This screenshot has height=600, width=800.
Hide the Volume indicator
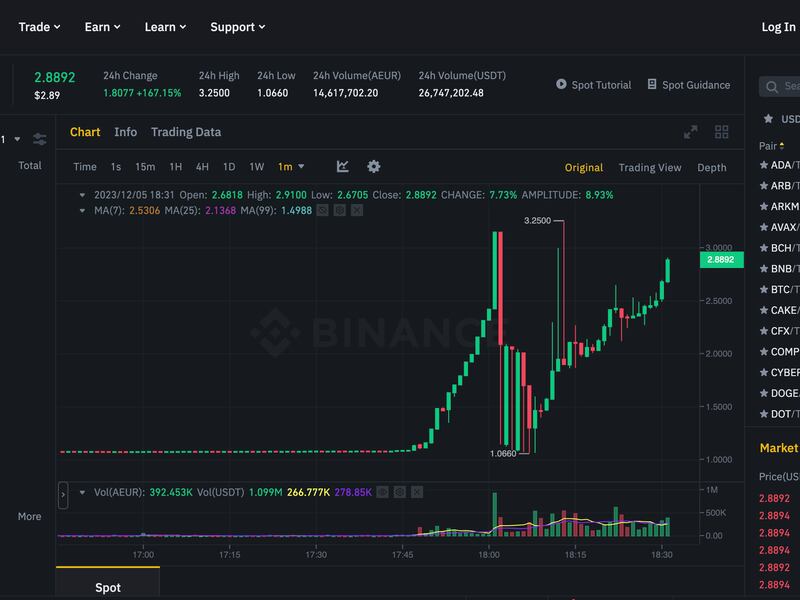click(x=382, y=492)
